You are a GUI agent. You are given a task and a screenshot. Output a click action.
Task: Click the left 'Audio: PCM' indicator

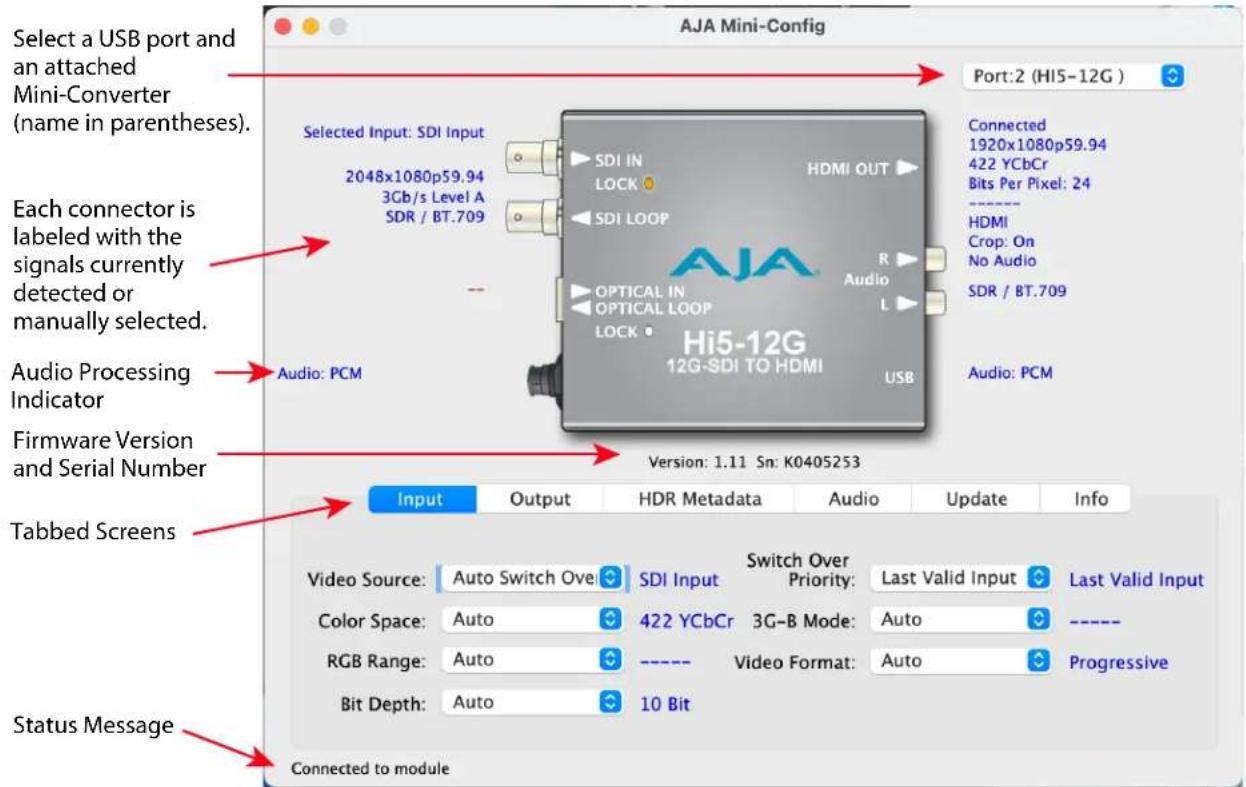coord(319,373)
